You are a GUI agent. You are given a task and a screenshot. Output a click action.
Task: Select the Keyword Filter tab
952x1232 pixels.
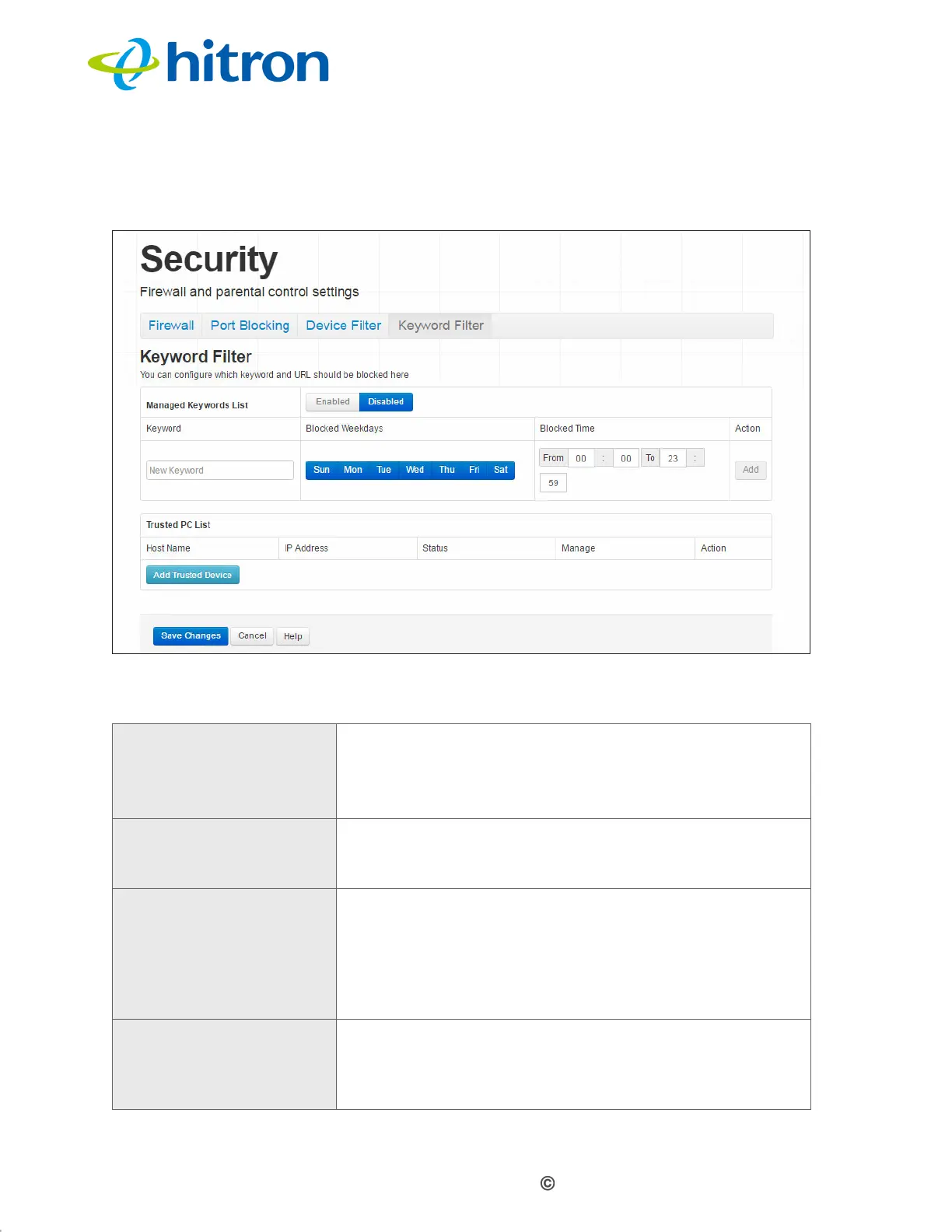pyautogui.click(x=441, y=326)
